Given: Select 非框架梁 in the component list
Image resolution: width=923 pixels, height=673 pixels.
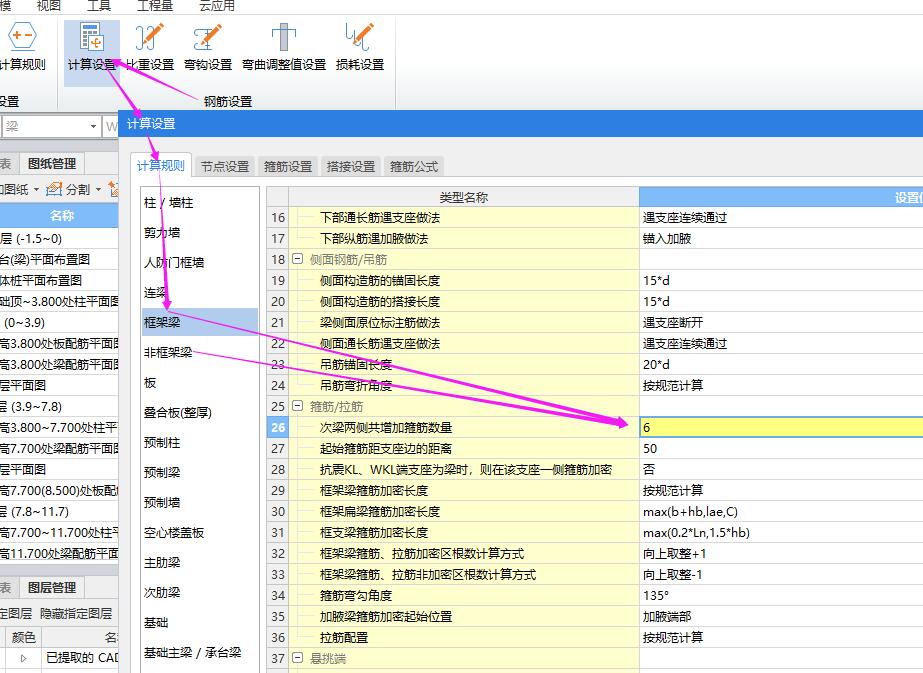Looking at the screenshot, I should [x=167, y=352].
